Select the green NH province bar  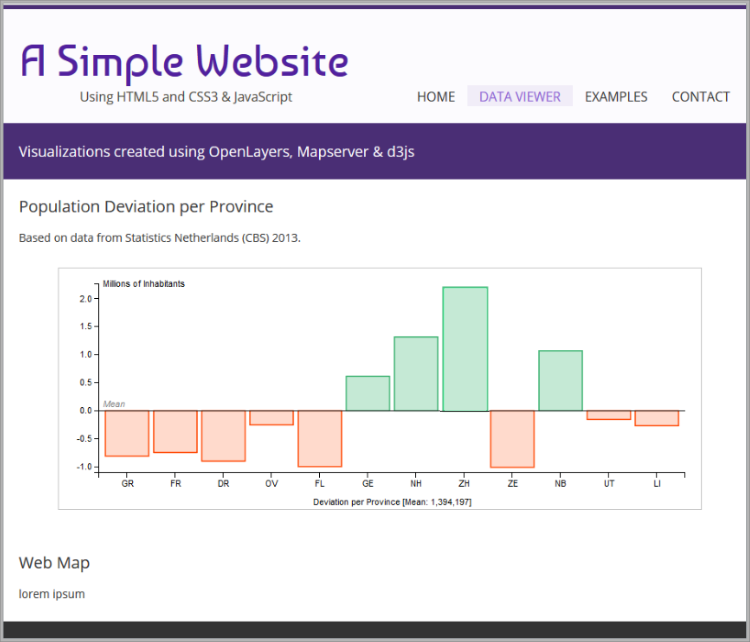tap(416, 374)
